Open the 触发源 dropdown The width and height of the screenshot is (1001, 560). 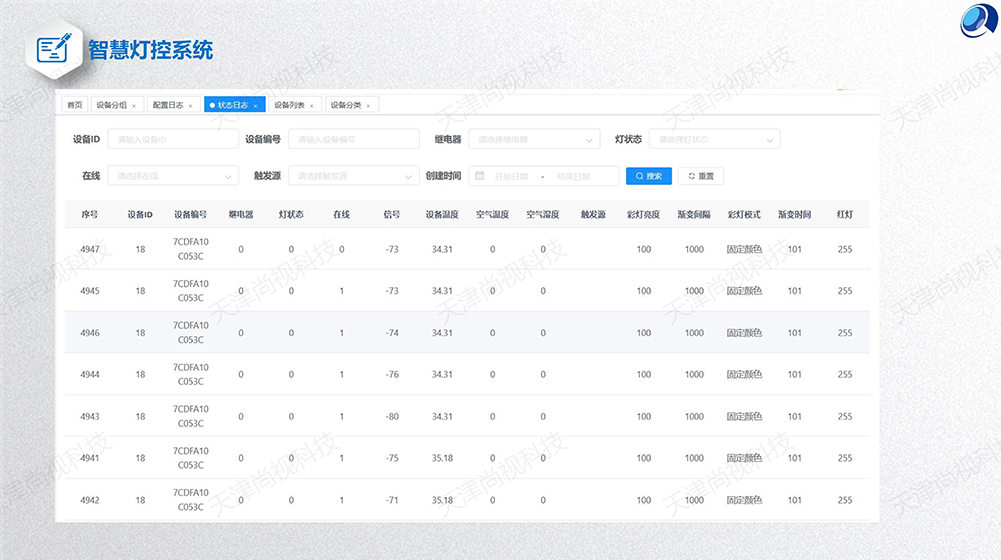tap(353, 176)
